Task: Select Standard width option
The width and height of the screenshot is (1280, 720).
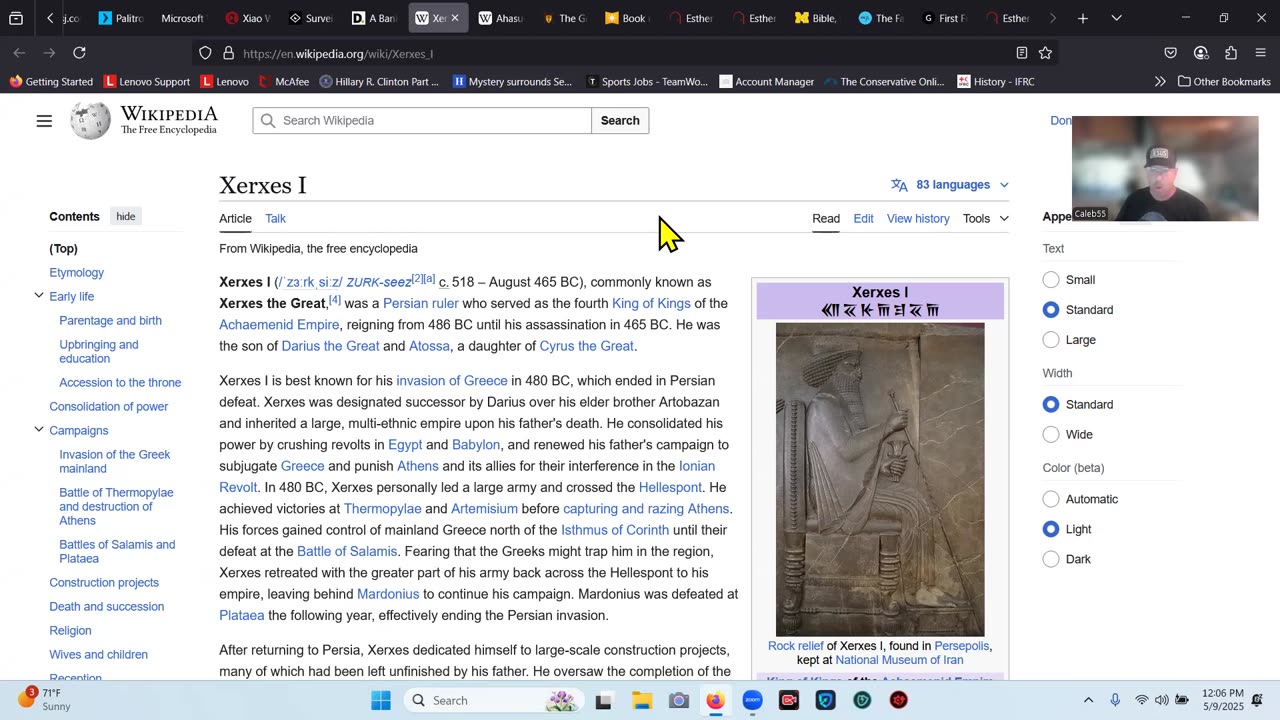Action: (1051, 405)
